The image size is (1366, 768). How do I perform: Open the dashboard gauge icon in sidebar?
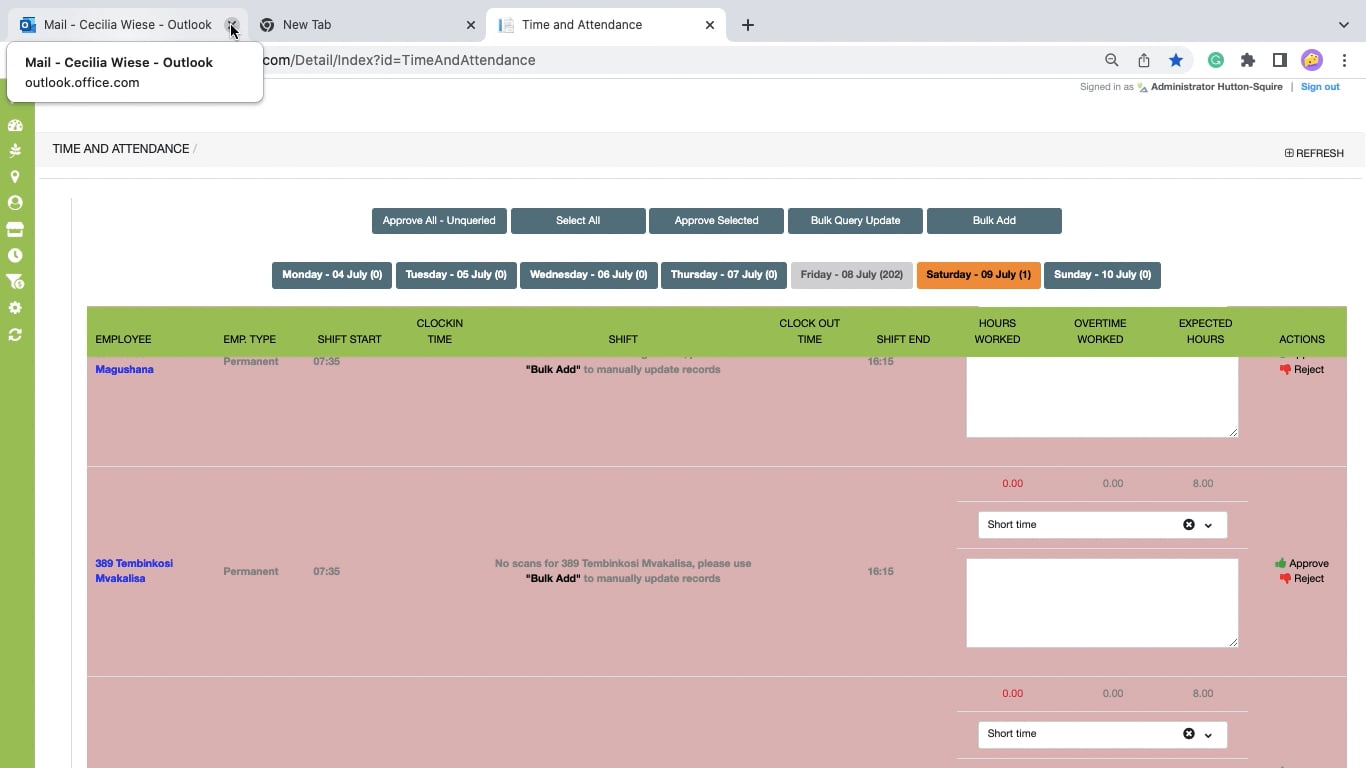pos(15,125)
